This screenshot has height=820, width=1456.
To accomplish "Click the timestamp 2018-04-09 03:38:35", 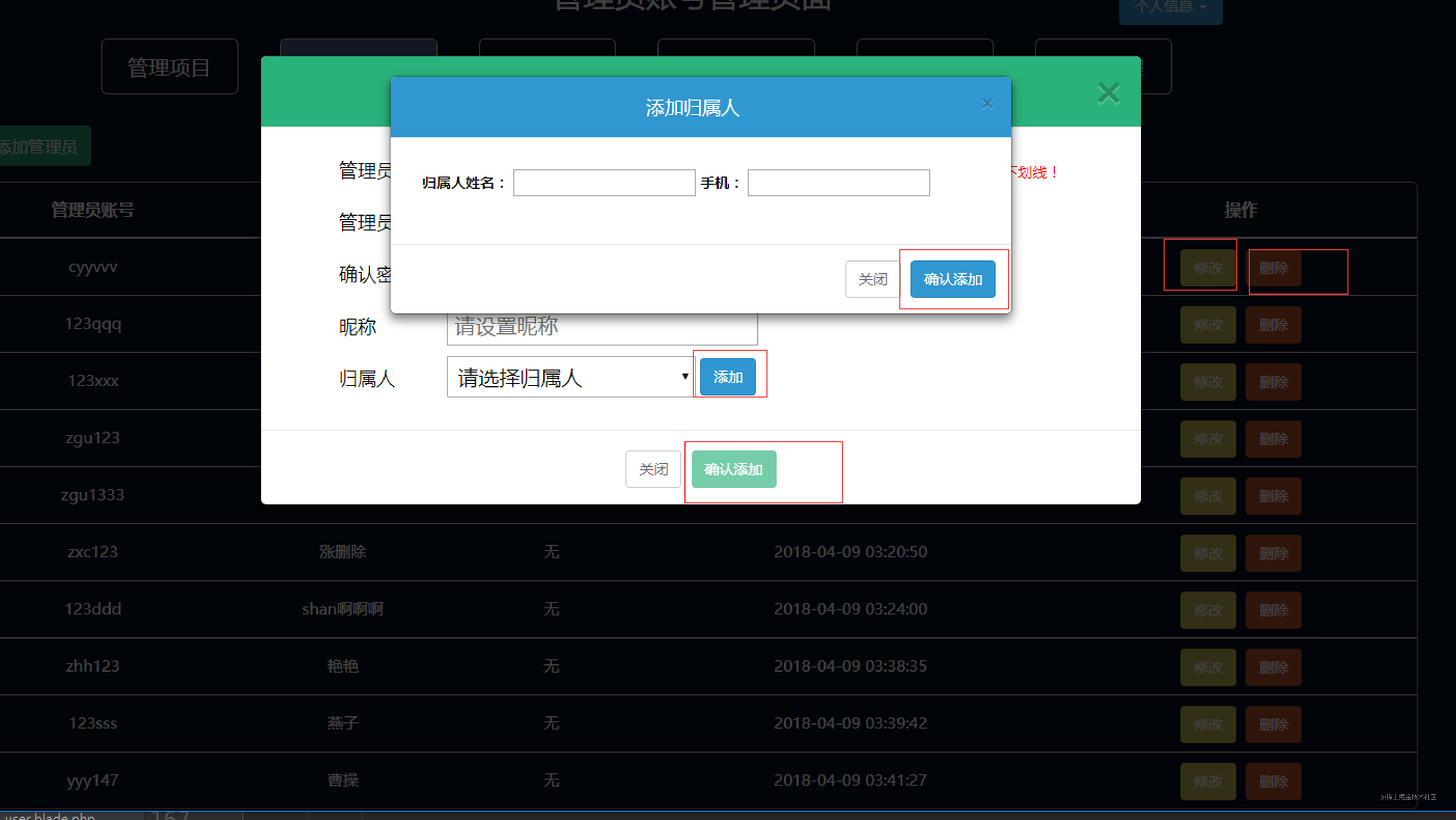I will [x=850, y=666].
